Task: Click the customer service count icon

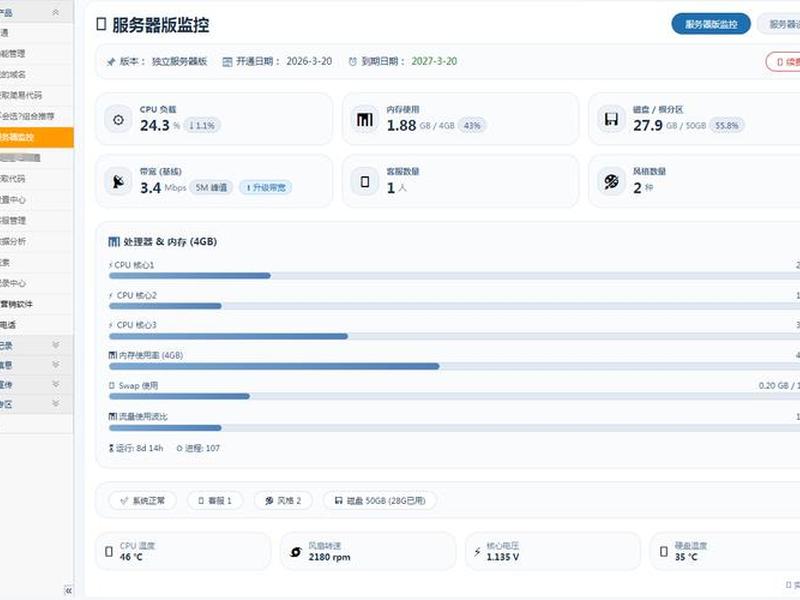Action: [365, 182]
